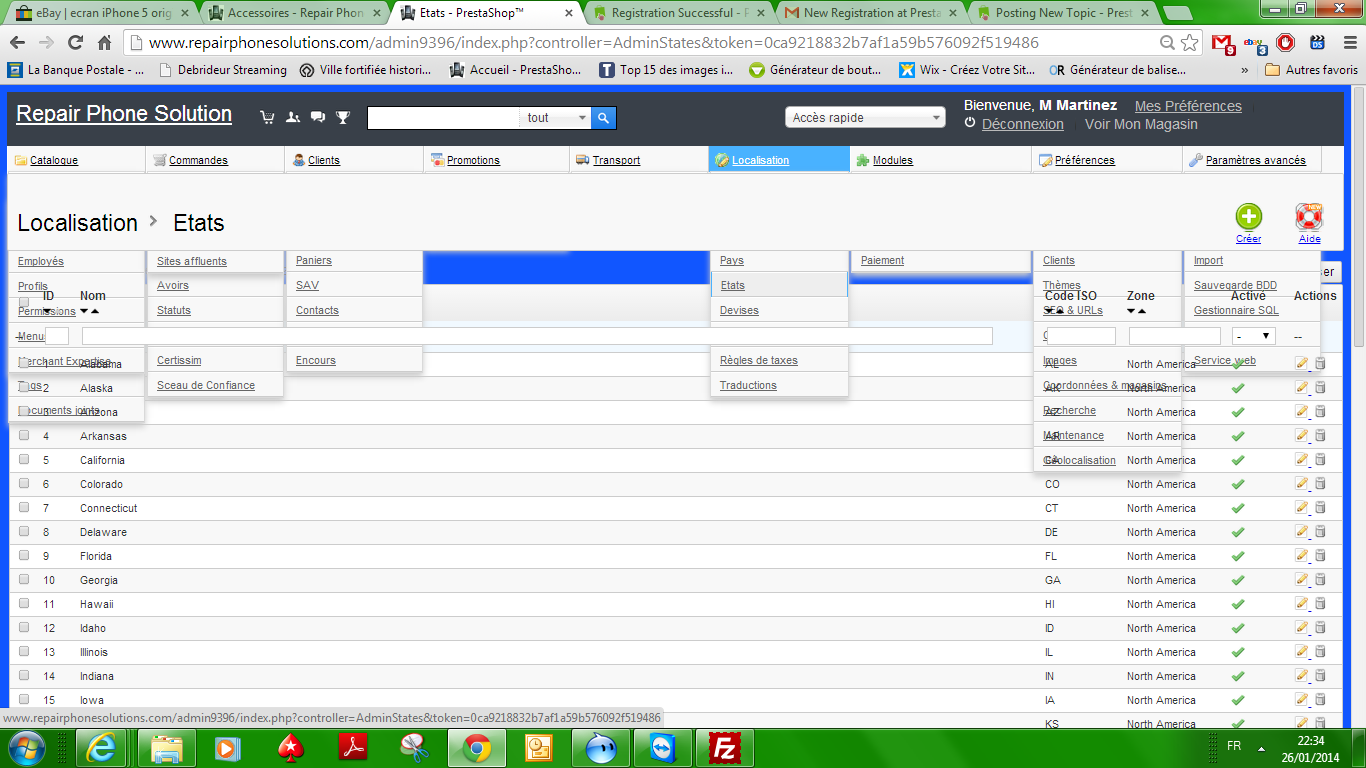
Task: Sort Zone column descending
Action: click(x=1131, y=311)
